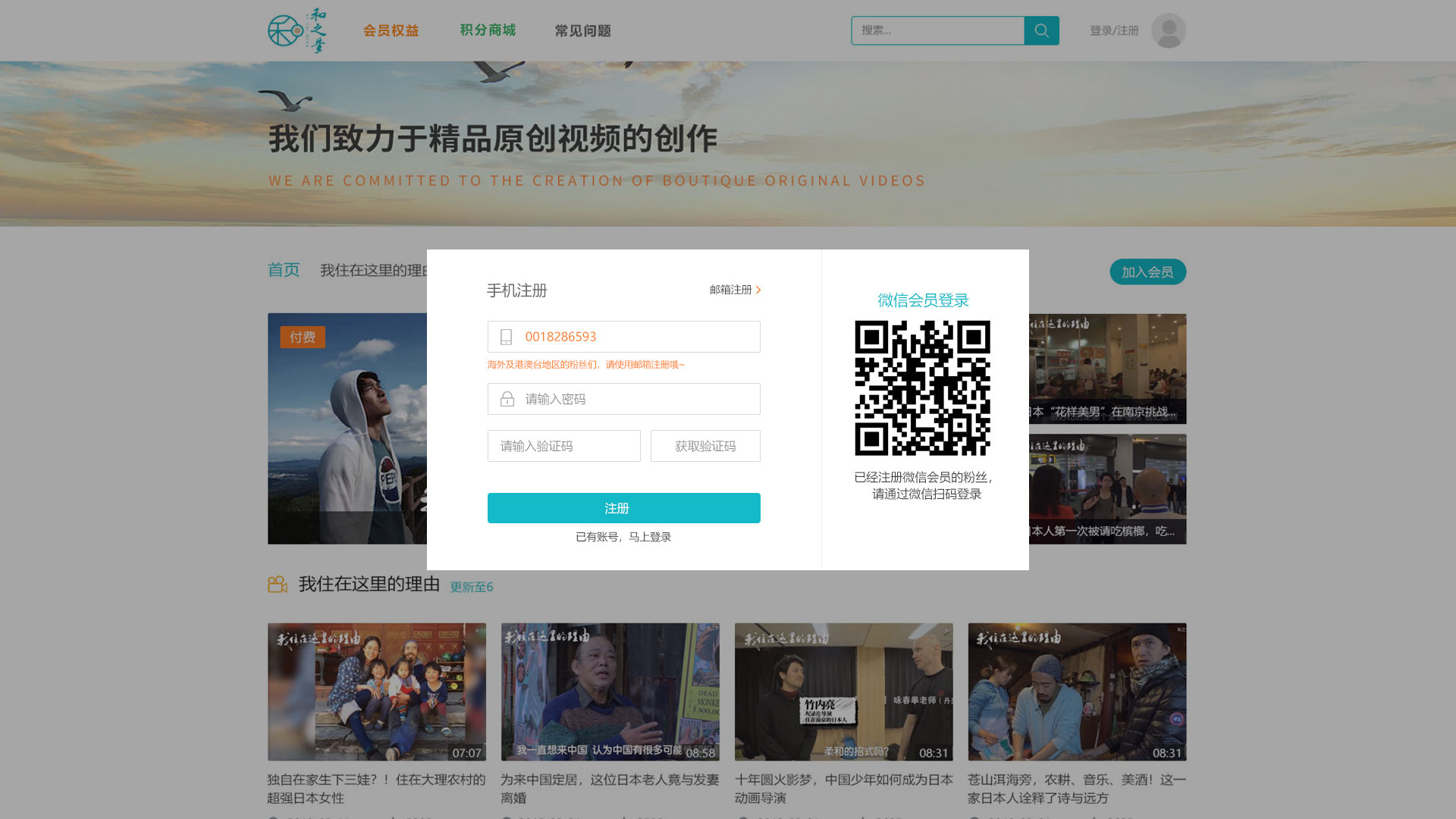Click the 加入会员 button
1456x819 pixels.
(x=1147, y=271)
